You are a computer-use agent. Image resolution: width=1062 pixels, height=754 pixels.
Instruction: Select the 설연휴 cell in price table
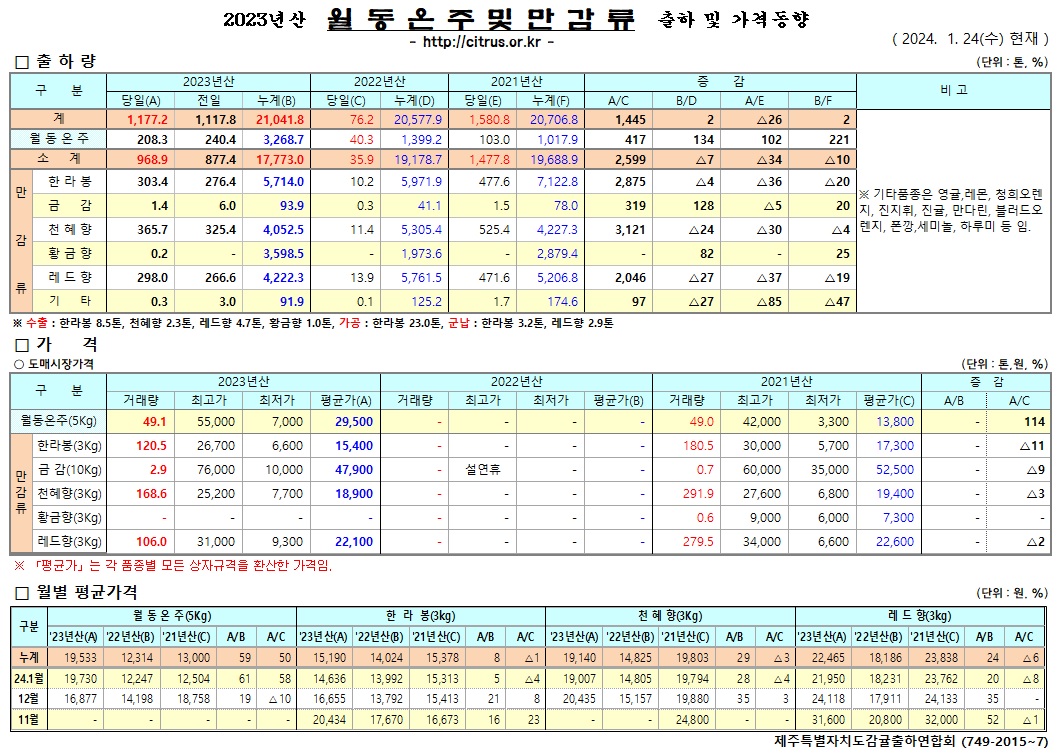tap(482, 470)
